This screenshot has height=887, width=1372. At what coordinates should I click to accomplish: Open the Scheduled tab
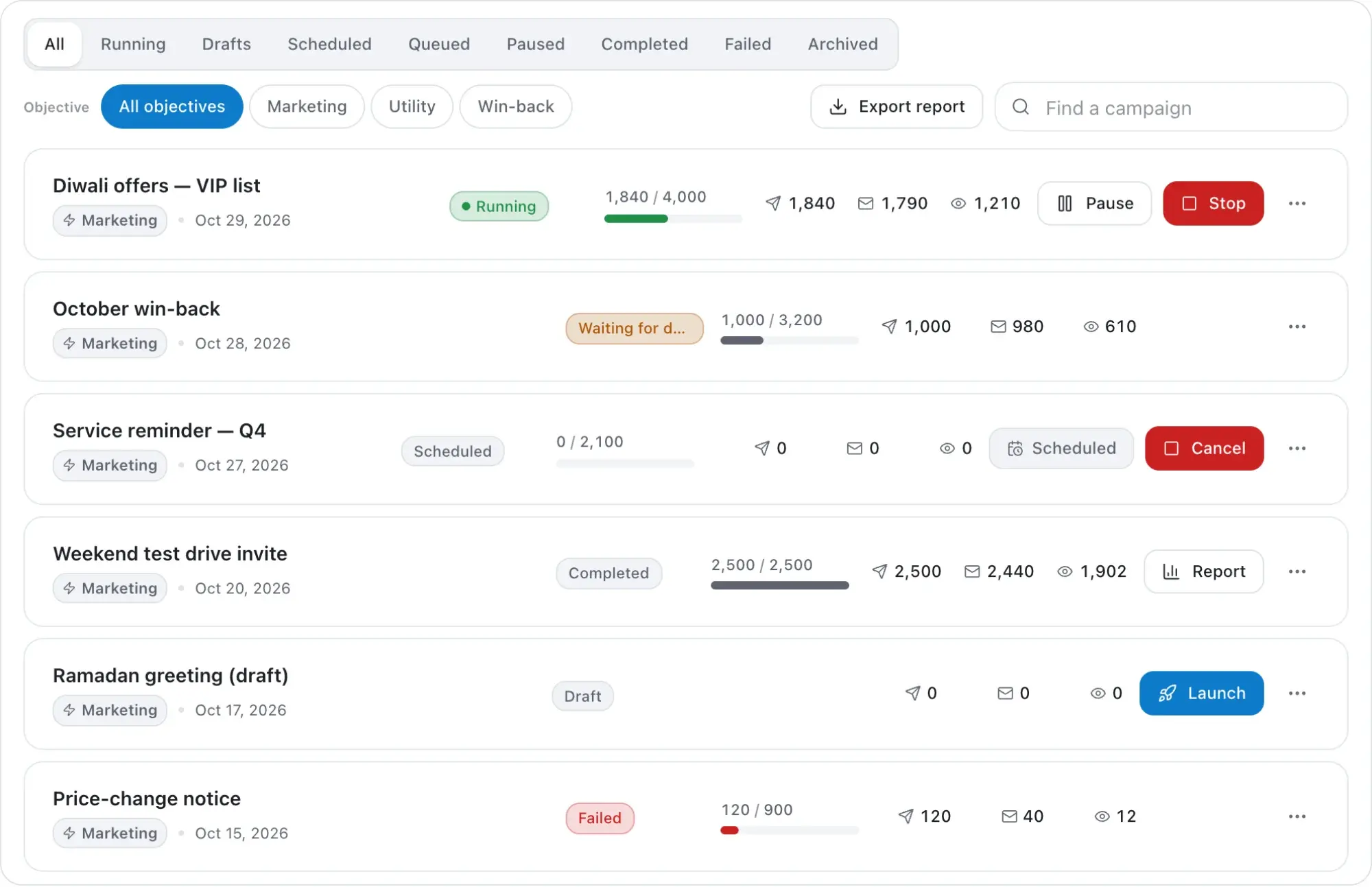pyautogui.click(x=329, y=45)
